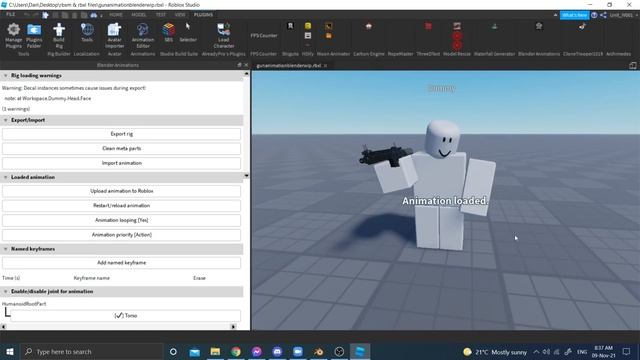The height and width of the screenshot is (360, 640).
Task: Click Restart/reload animation
Action: (x=122, y=206)
